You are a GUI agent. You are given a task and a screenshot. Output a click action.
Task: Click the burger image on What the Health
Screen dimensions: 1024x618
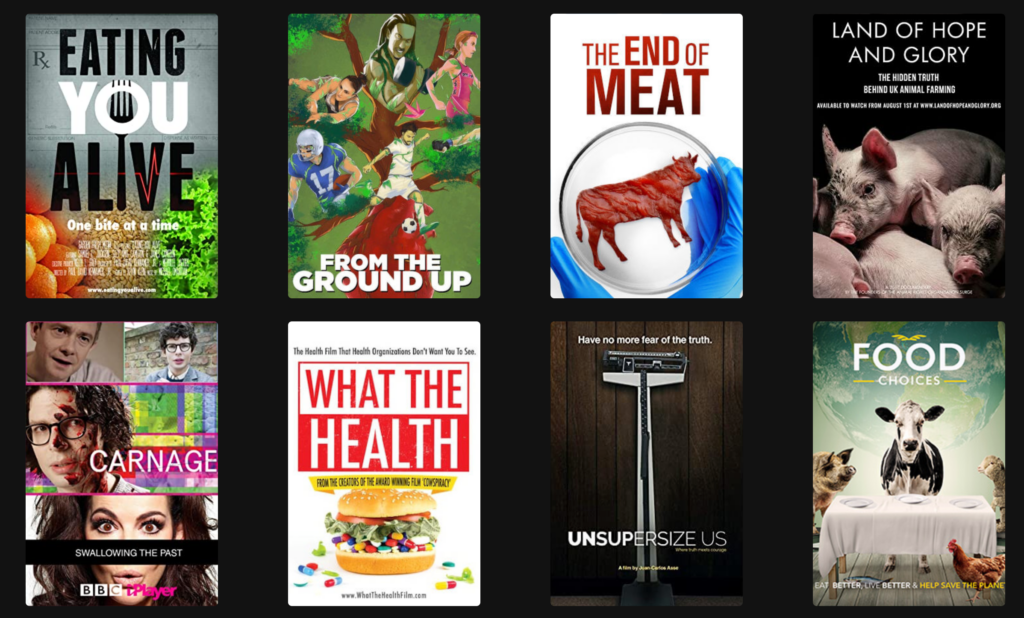[x=383, y=531]
